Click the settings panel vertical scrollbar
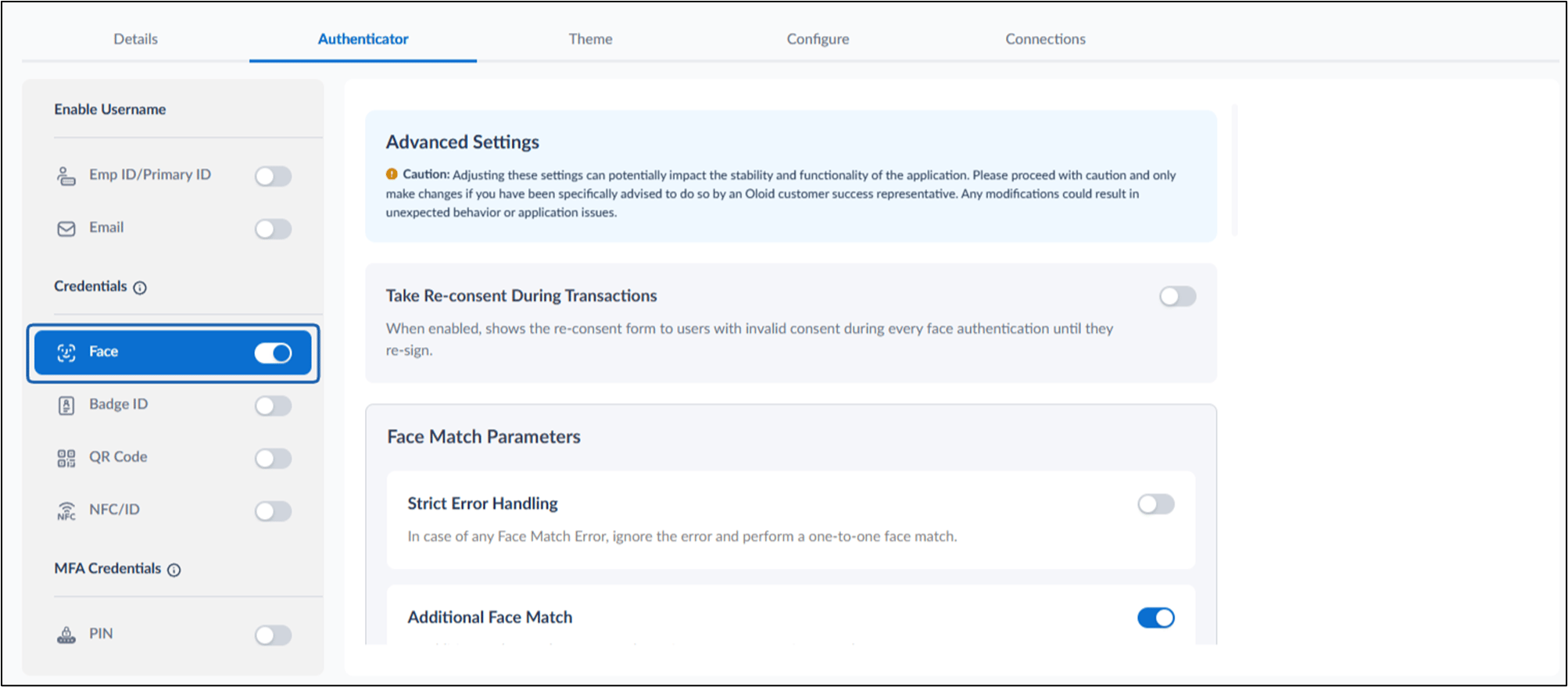Viewport: 1568px width, 687px height. [1235, 169]
